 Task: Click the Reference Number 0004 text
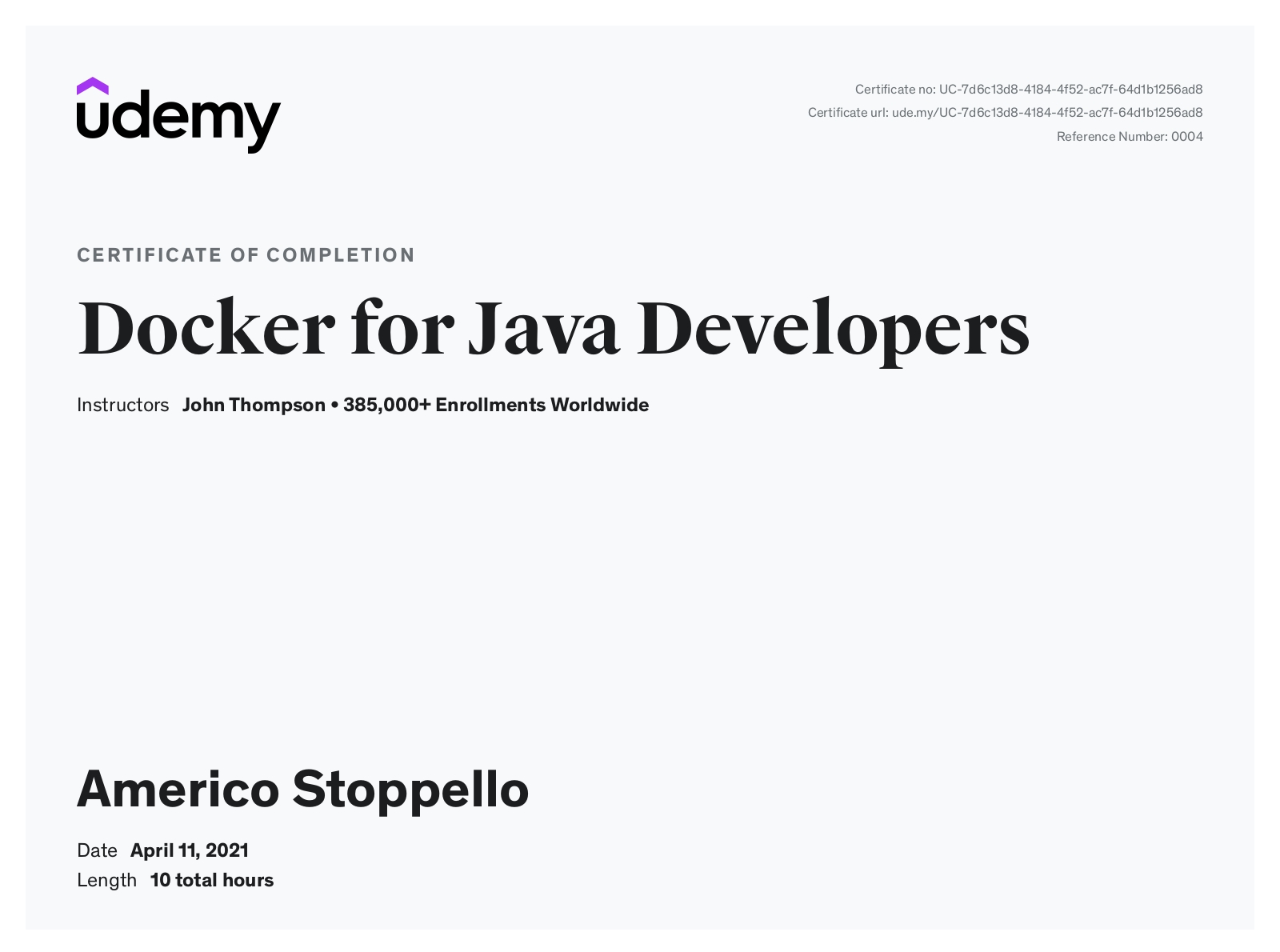coord(1129,137)
